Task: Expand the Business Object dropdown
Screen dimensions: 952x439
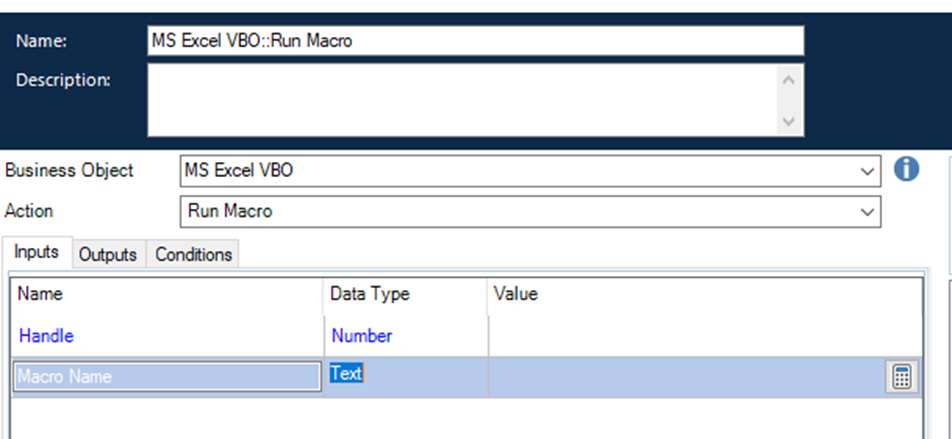Action: (x=867, y=171)
